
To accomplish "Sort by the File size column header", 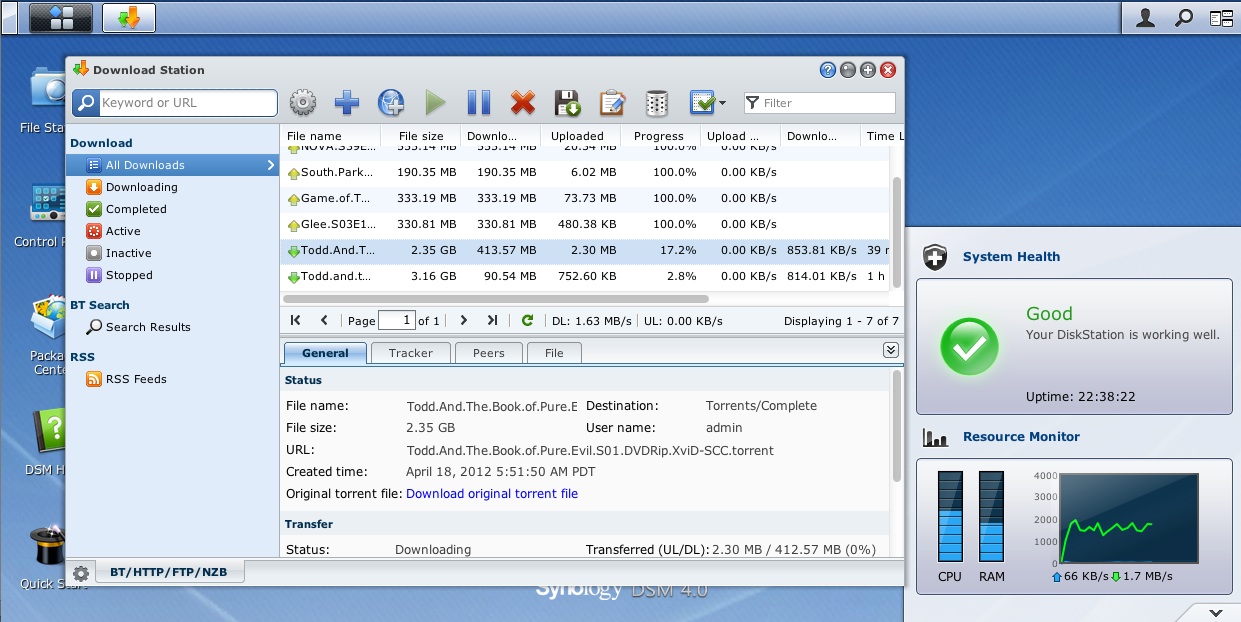I will point(421,136).
